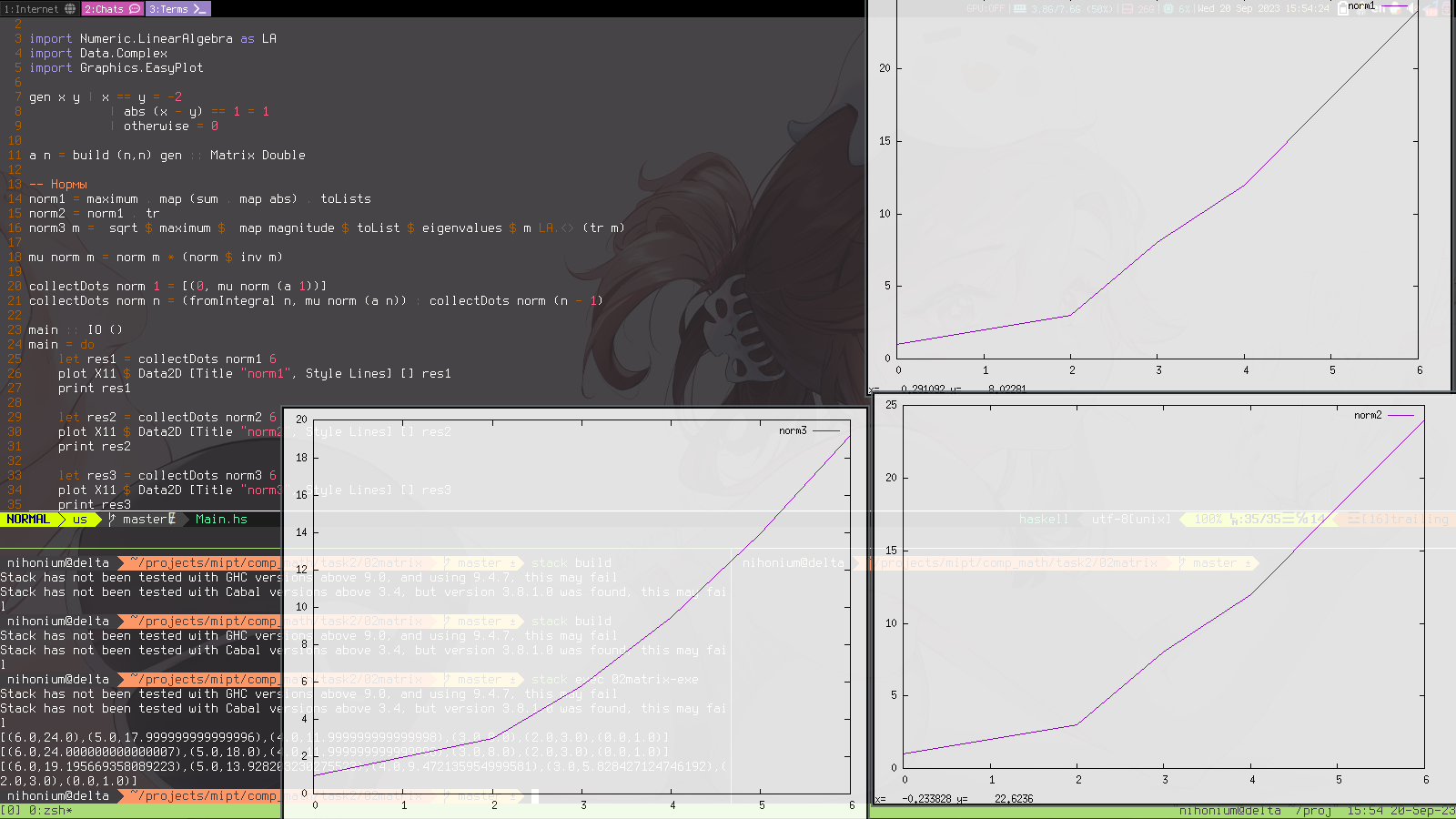The width and height of the screenshot is (1456, 819).
Task: Click the 'print res2' line
Action: [95, 447]
